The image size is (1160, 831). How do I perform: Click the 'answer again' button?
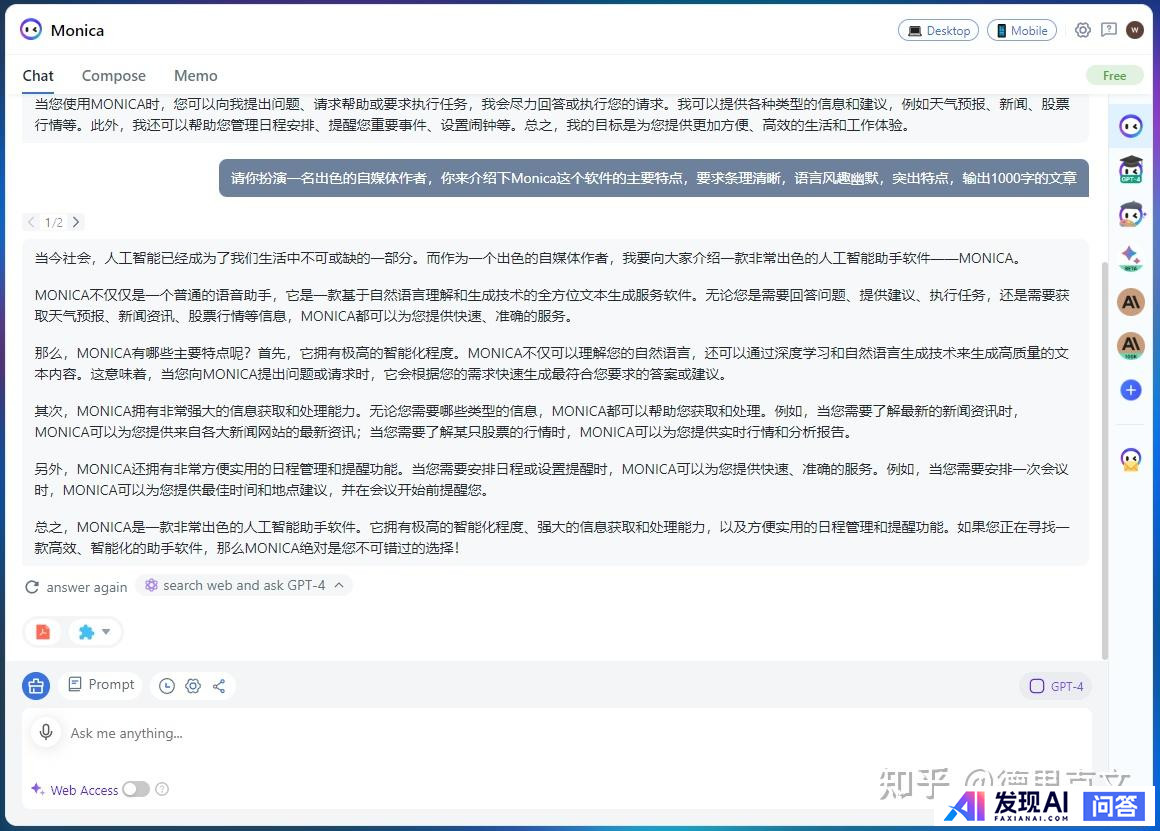[x=77, y=587]
